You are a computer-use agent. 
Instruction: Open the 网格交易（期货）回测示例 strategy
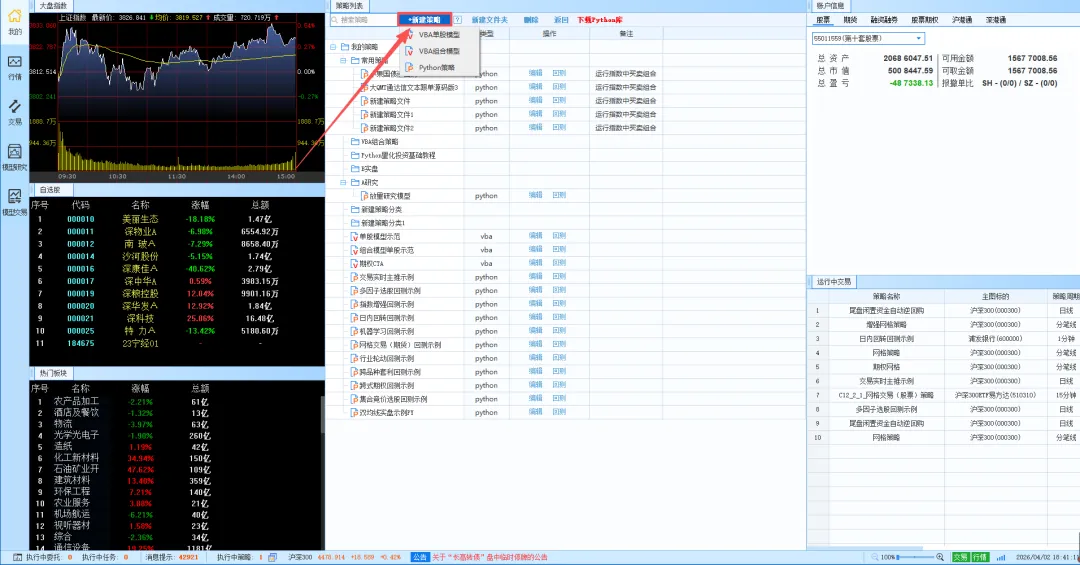(x=400, y=345)
